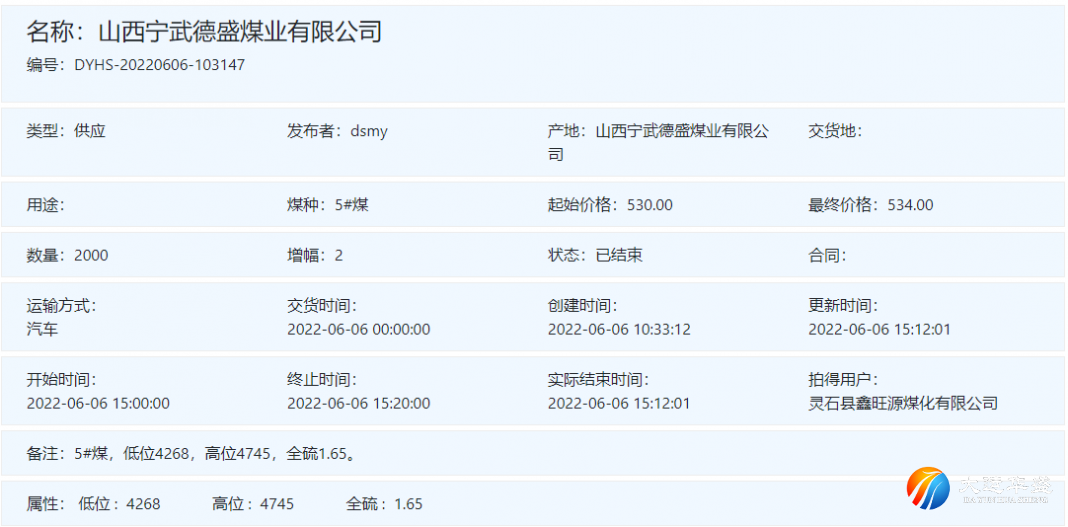1068x527 pixels.
Task: Select the publisher name dsmy
Action: (x=369, y=131)
